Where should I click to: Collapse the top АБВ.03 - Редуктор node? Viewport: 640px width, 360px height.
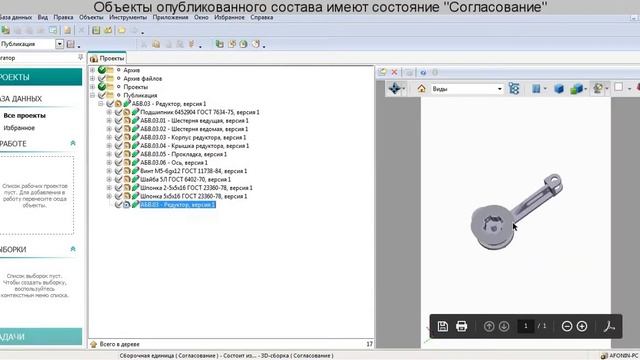(100, 104)
